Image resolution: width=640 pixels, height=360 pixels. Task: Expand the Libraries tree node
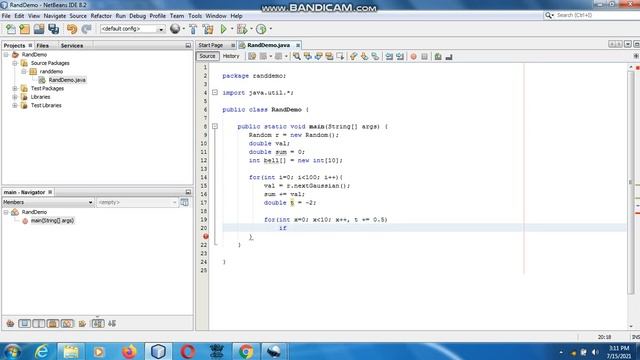coord(15,97)
